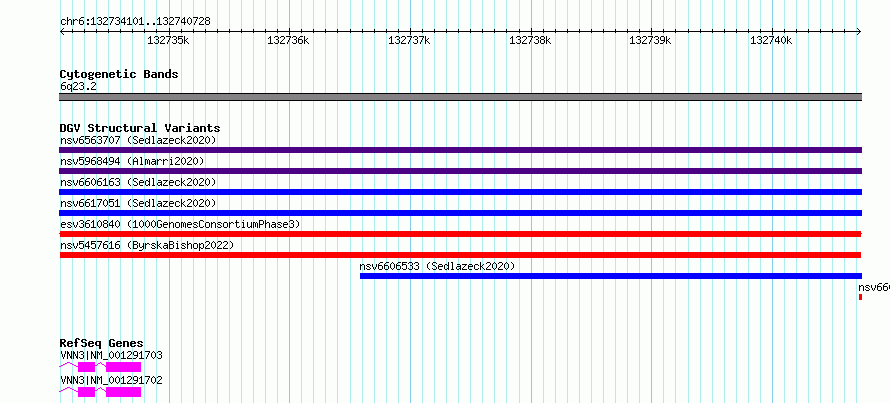890x403 pixels.
Task: Open variant label nsv5968494 (Almarri2020)
Action: point(132,161)
